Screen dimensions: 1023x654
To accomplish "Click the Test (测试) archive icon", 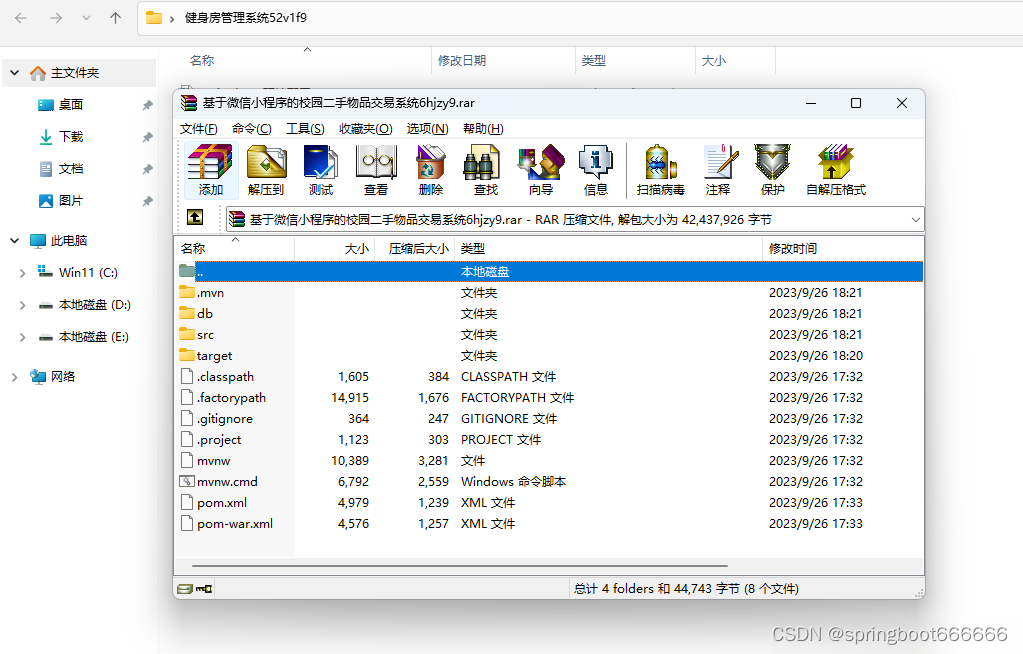I will tap(320, 170).
